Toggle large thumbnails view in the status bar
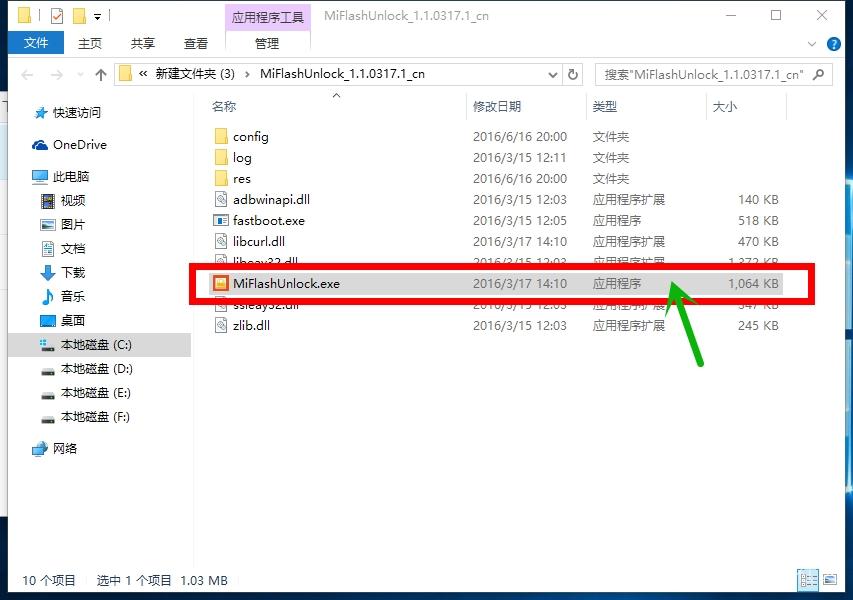853x600 pixels. click(x=832, y=579)
